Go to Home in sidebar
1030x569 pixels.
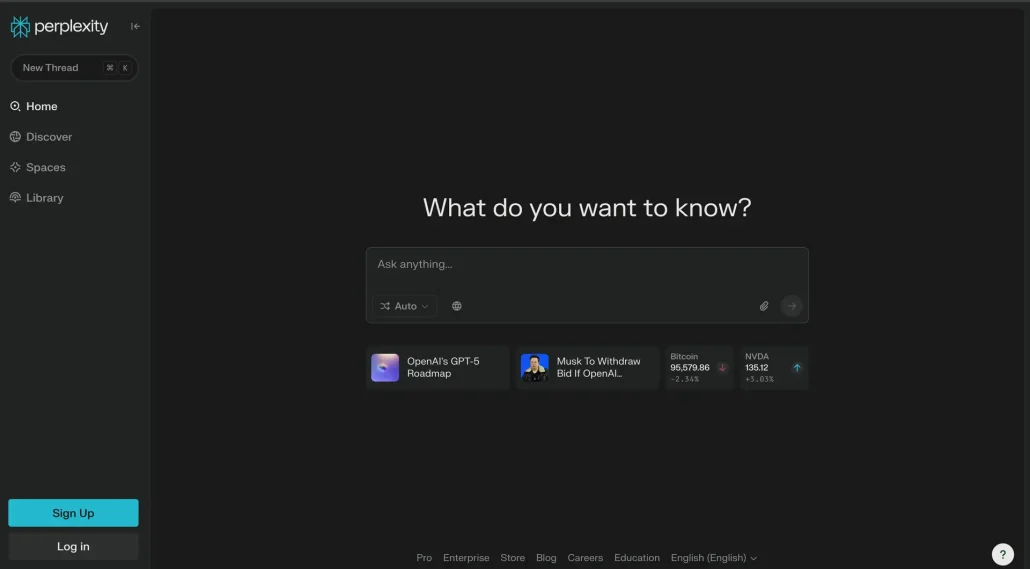[x=41, y=106]
